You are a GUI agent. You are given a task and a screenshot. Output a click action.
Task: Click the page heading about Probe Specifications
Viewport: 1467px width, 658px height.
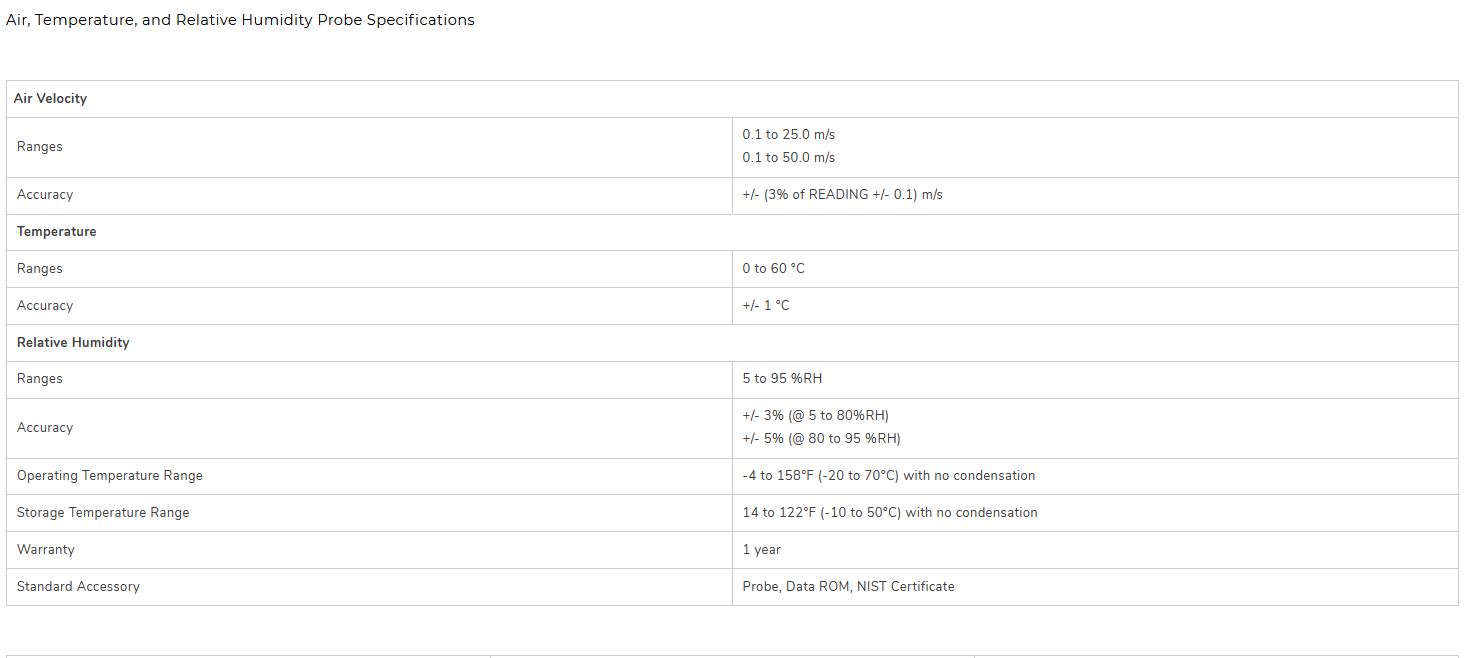coord(240,20)
